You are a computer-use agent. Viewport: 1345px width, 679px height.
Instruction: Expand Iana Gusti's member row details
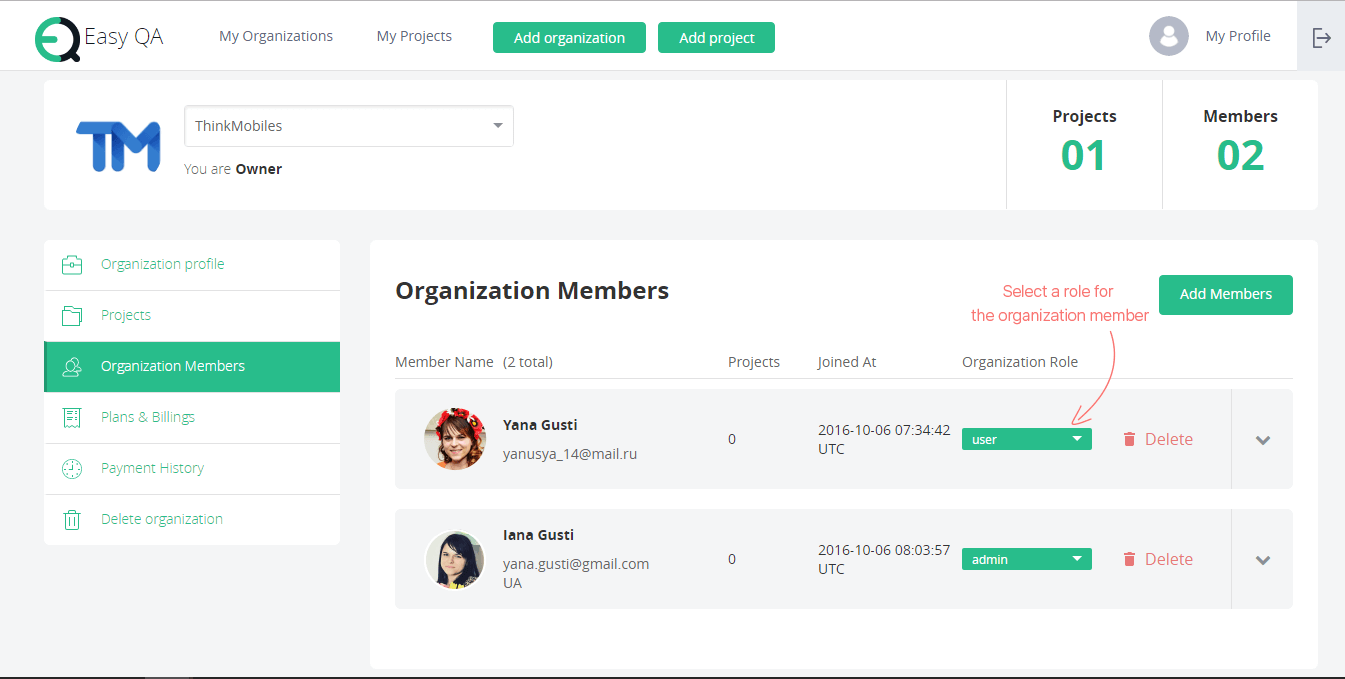[x=1263, y=559]
